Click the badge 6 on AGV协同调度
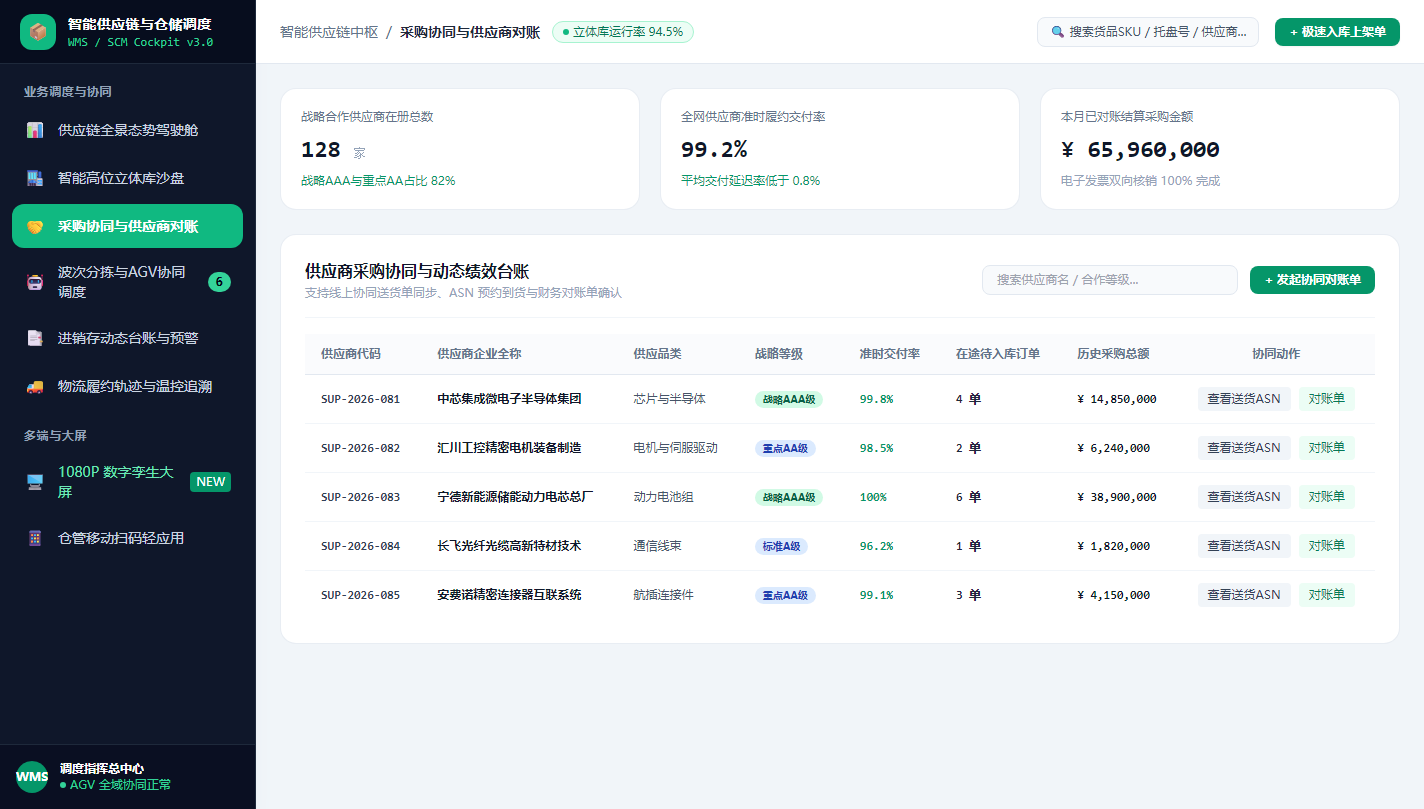This screenshot has height=809, width=1424. (219, 282)
